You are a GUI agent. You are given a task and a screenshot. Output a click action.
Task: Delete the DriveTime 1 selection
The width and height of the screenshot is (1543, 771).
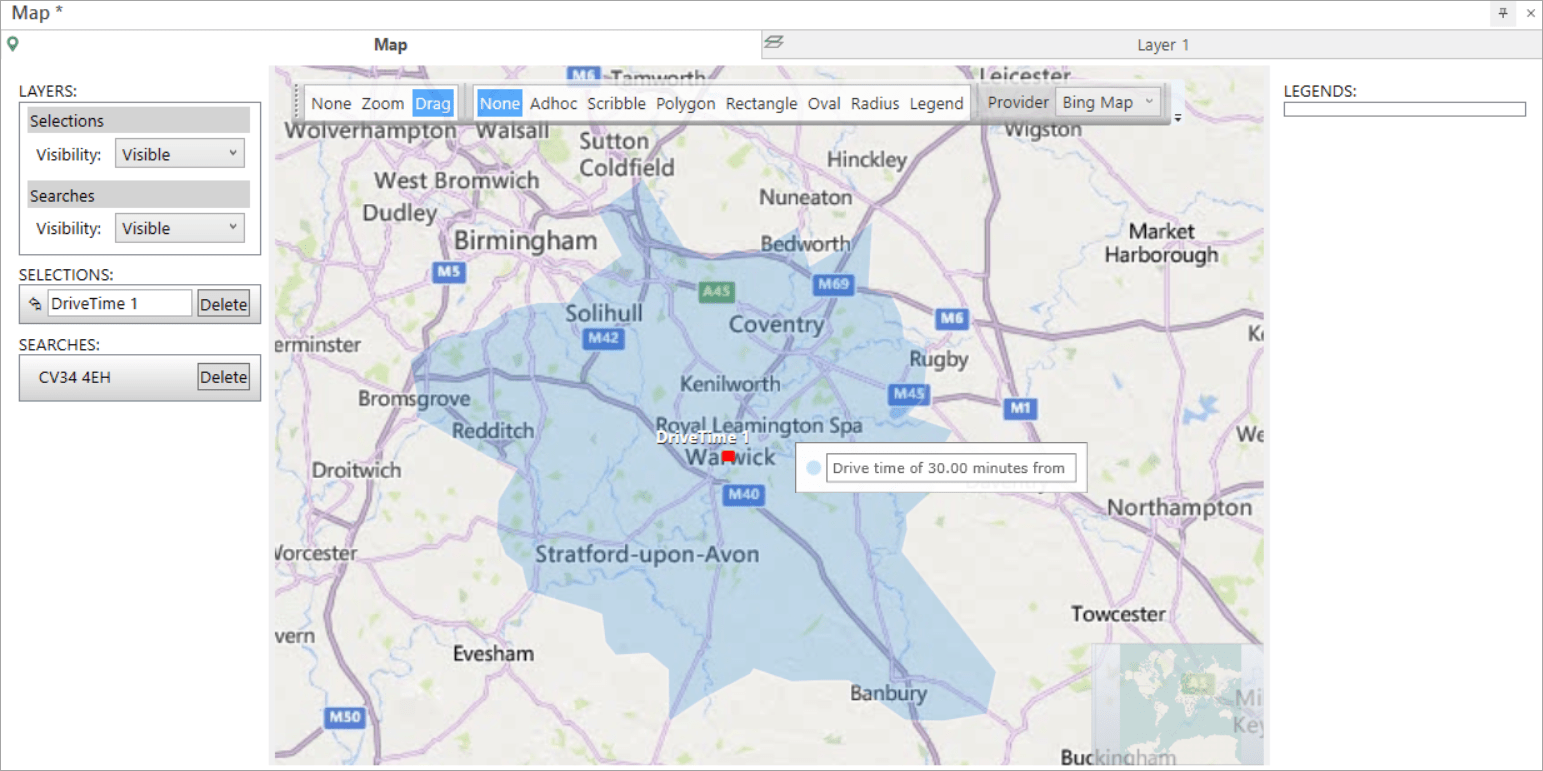(223, 304)
